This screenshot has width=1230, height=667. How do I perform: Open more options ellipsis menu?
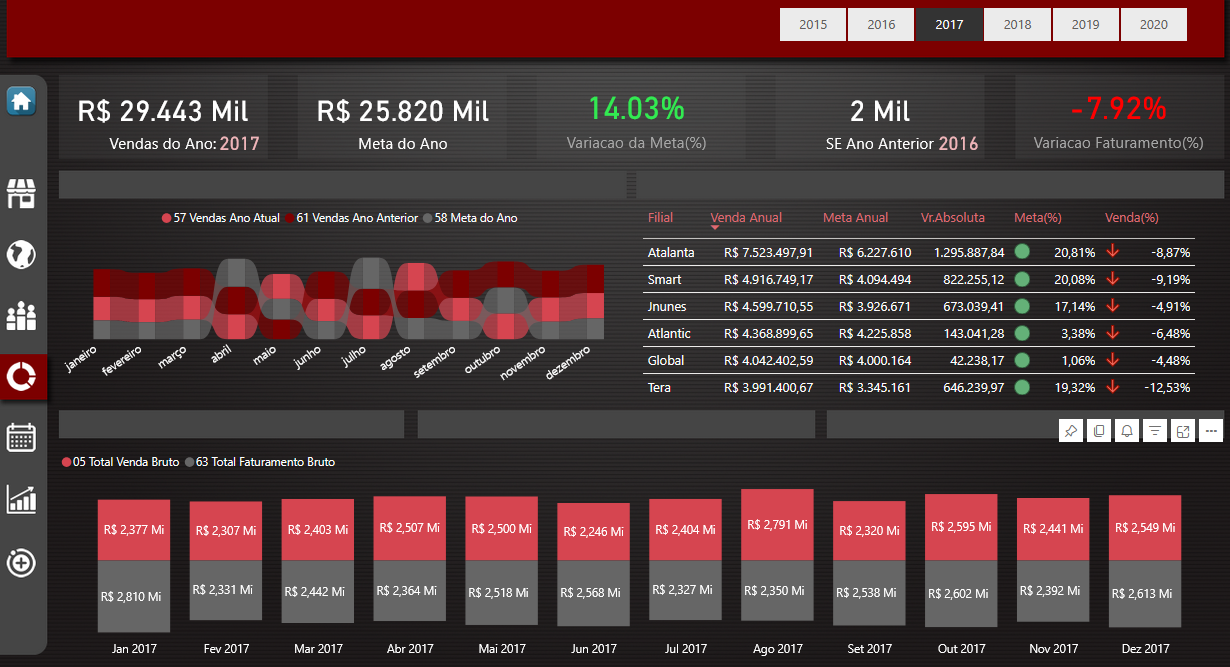[x=1211, y=431]
